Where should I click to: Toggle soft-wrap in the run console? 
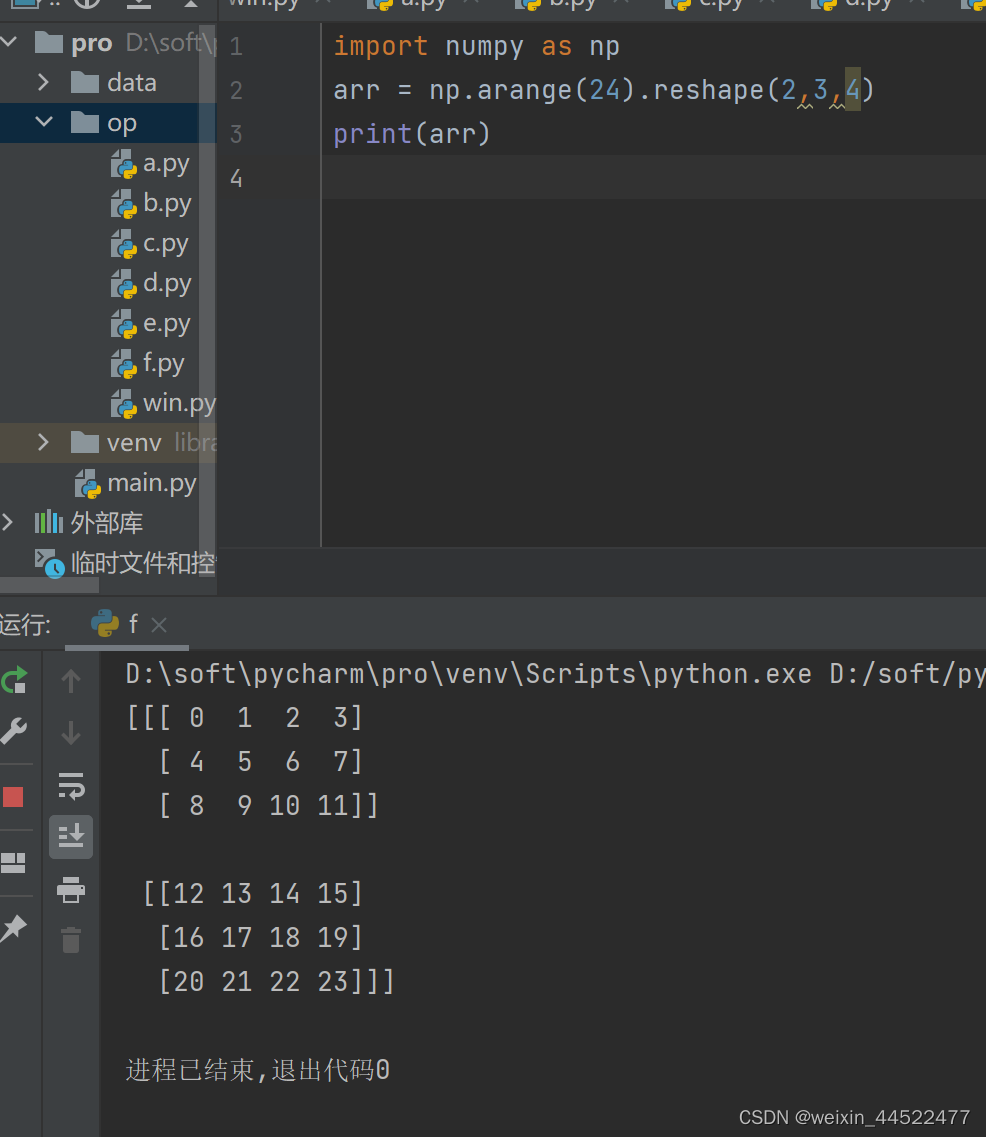[x=71, y=786]
